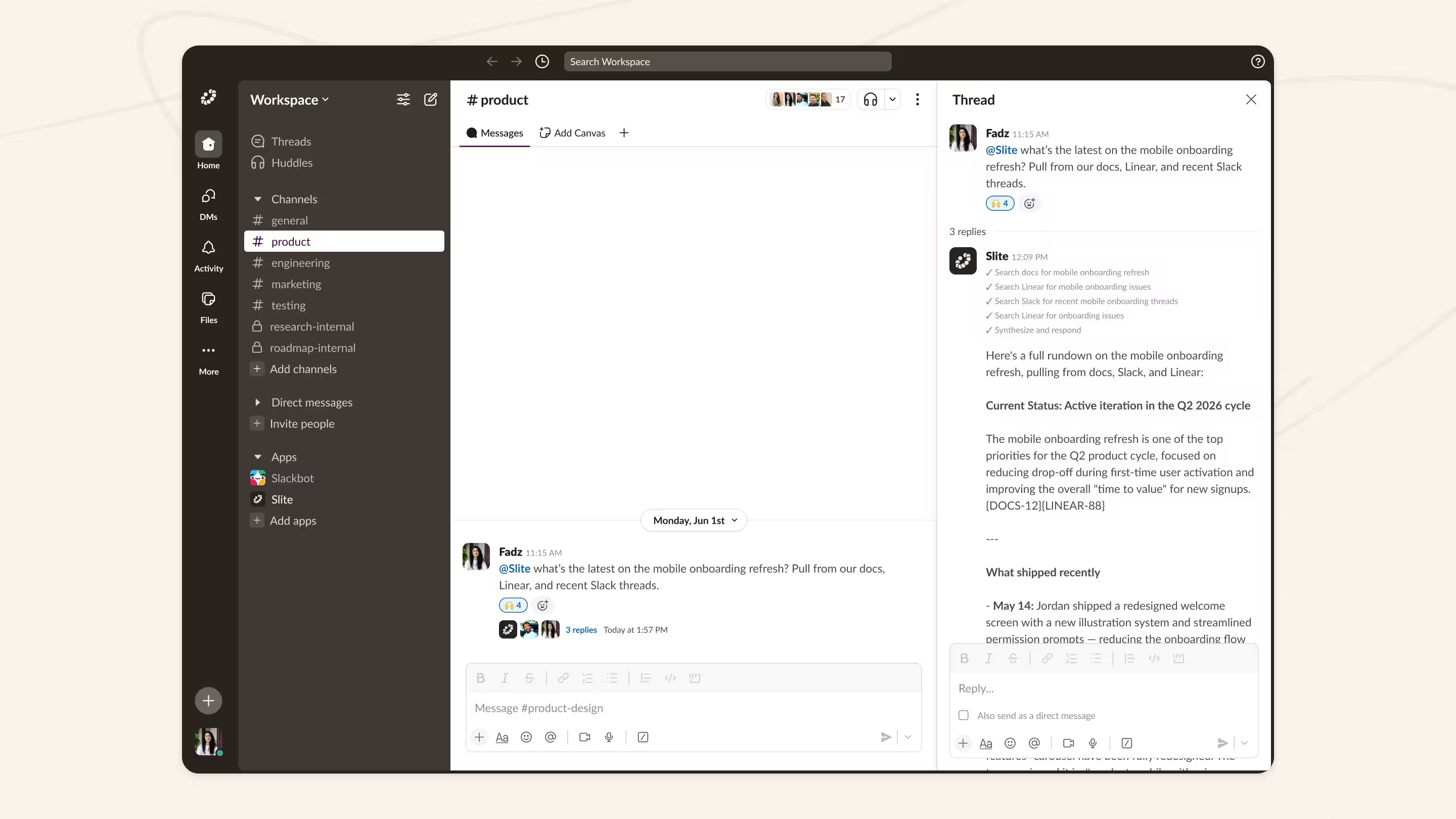Switch to the Messages tab
1456x819 pixels.
pos(494,133)
